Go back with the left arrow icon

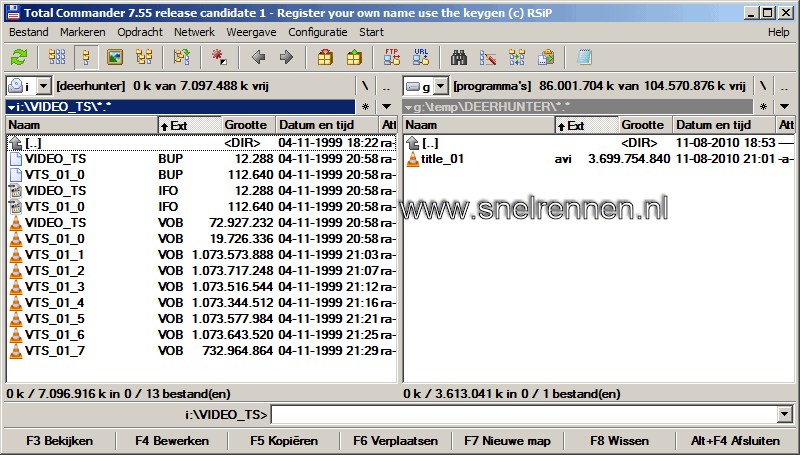coord(259,57)
